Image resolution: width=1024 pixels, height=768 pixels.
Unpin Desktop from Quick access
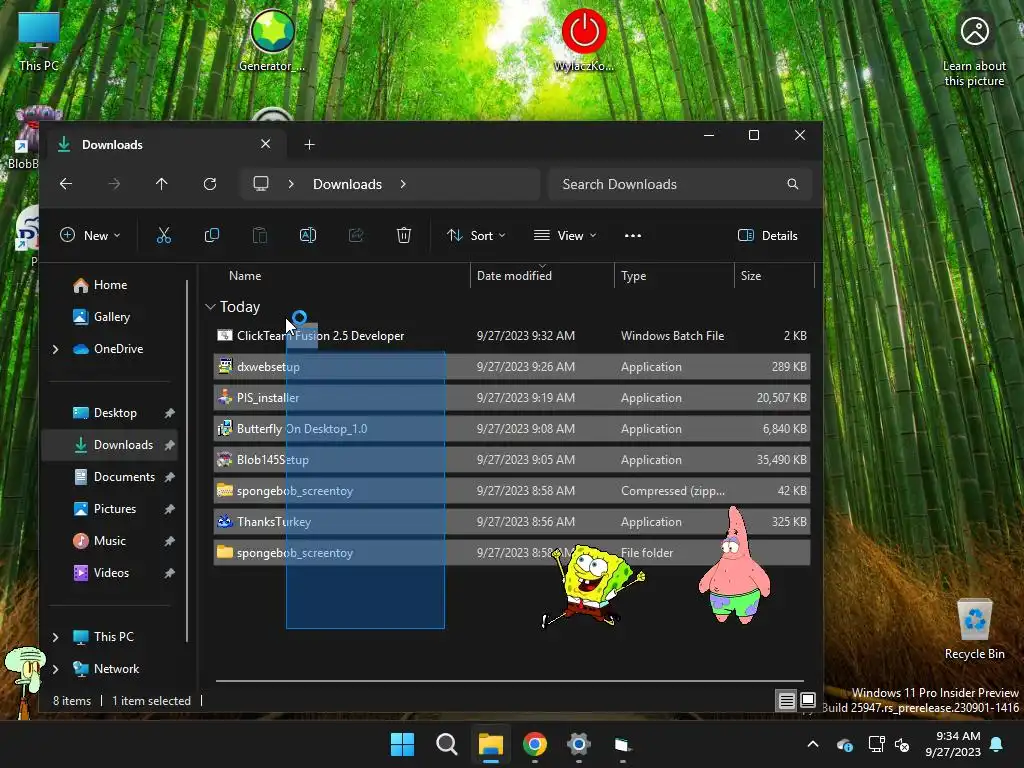click(169, 413)
